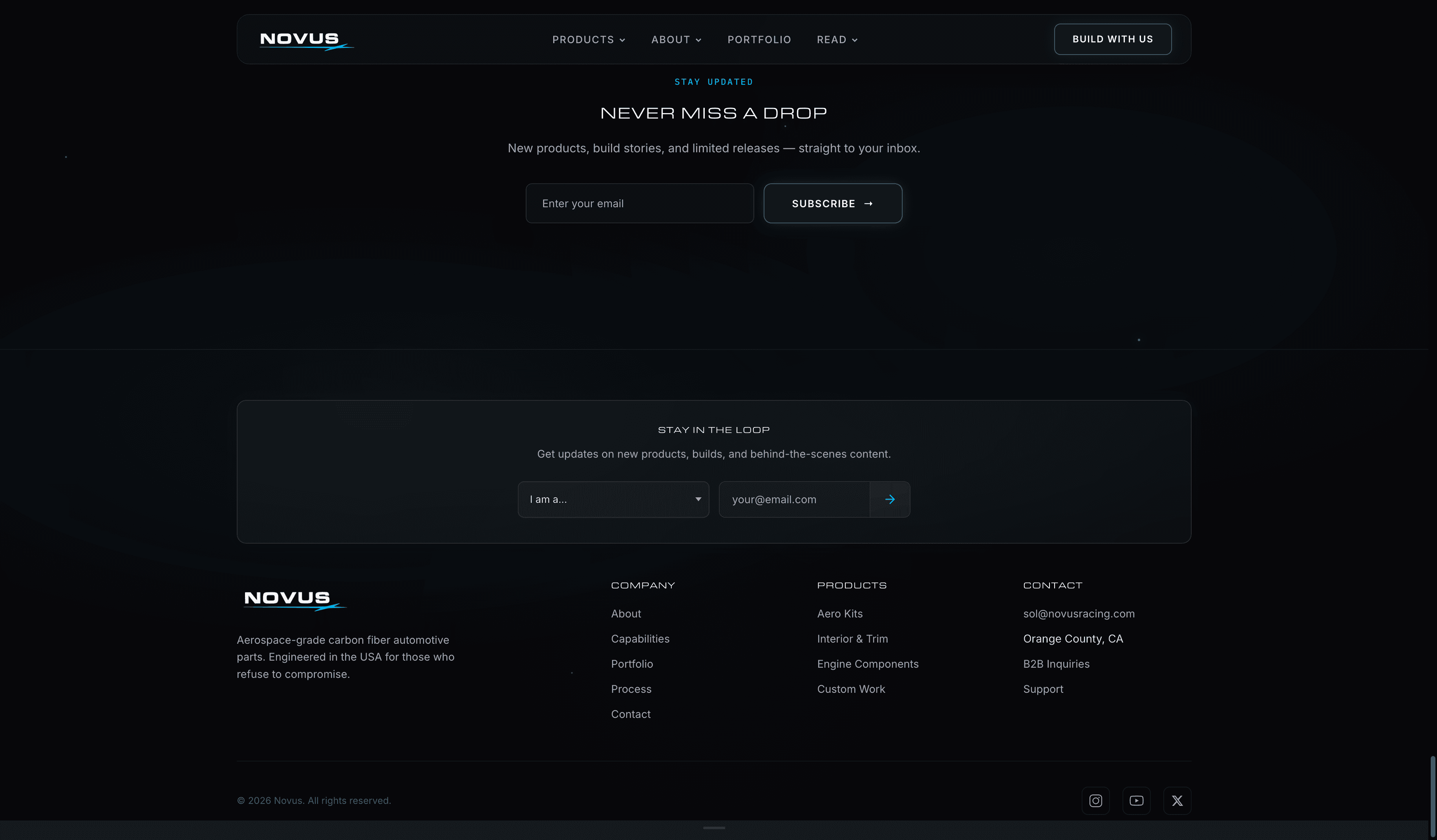This screenshot has width=1437, height=840.
Task: Expand the About nav dropdown
Action: (676, 40)
